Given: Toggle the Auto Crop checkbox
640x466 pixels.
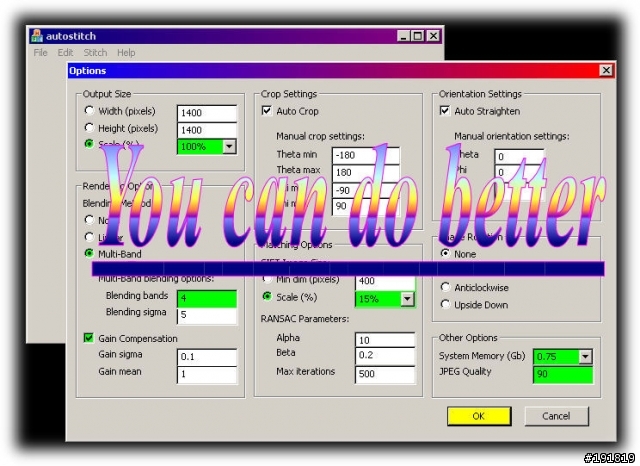Looking at the screenshot, I should pos(267,111).
